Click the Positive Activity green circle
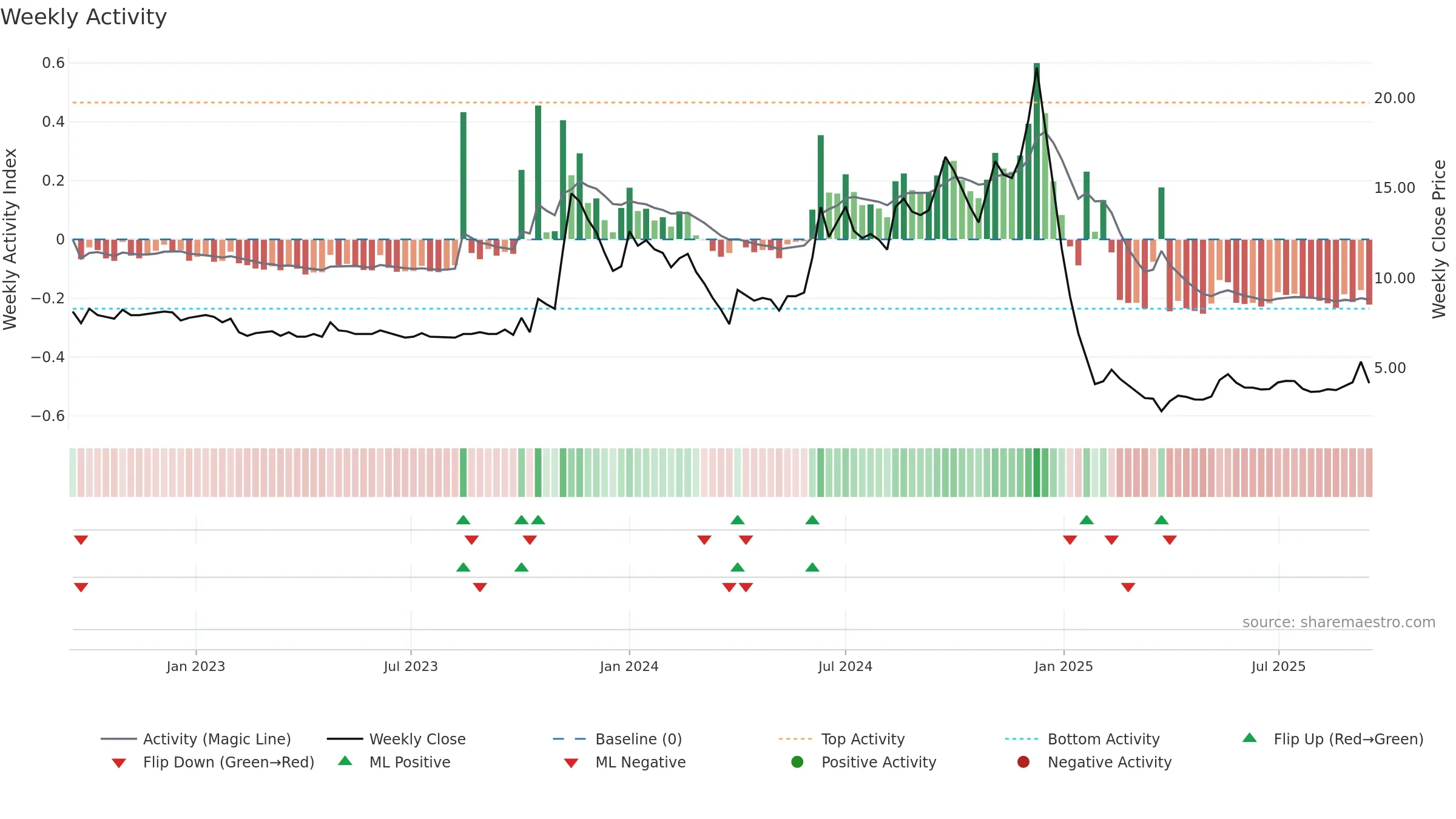The image size is (1456, 819). [x=797, y=762]
